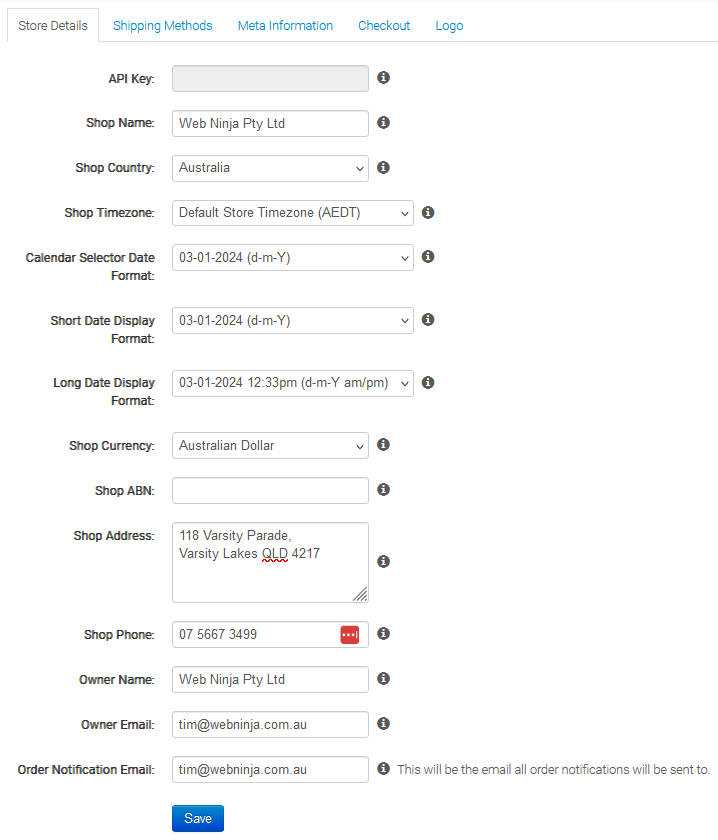718x840 pixels.
Task: Click the info icon beside Owner Email
Action: pos(383,724)
